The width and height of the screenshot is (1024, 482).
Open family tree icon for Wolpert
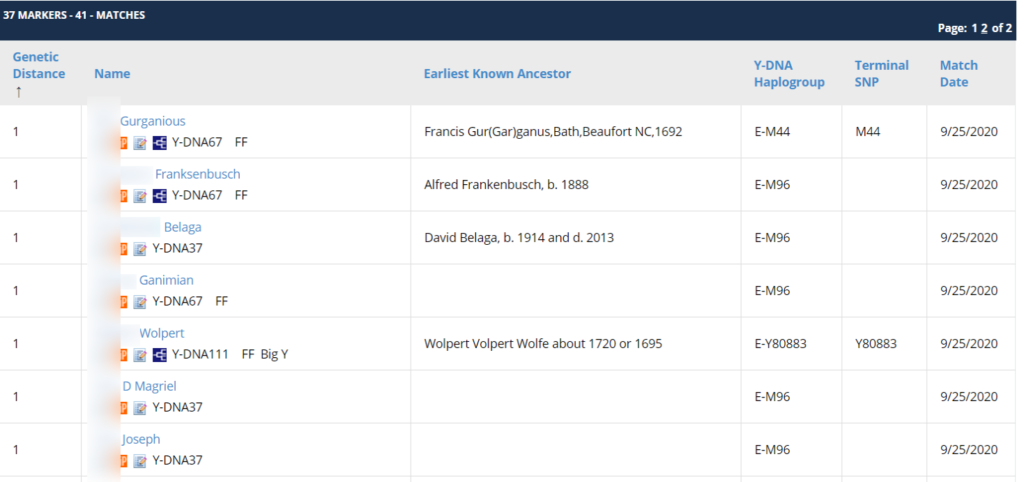click(x=159, y=354)
